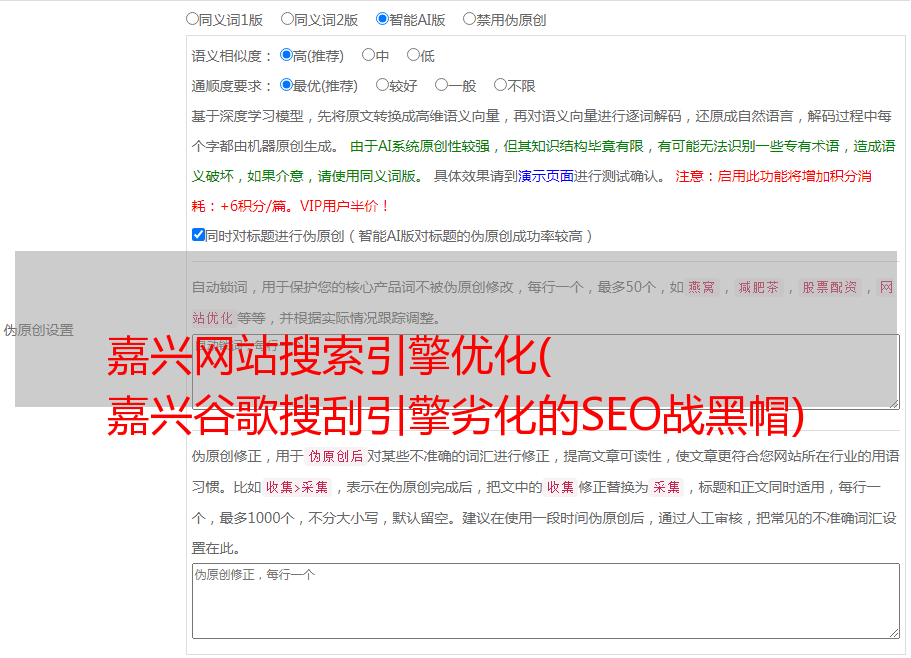Choose the 智能AI版 radio option
This screenshot has width=911, height=658.
[382, 19]
